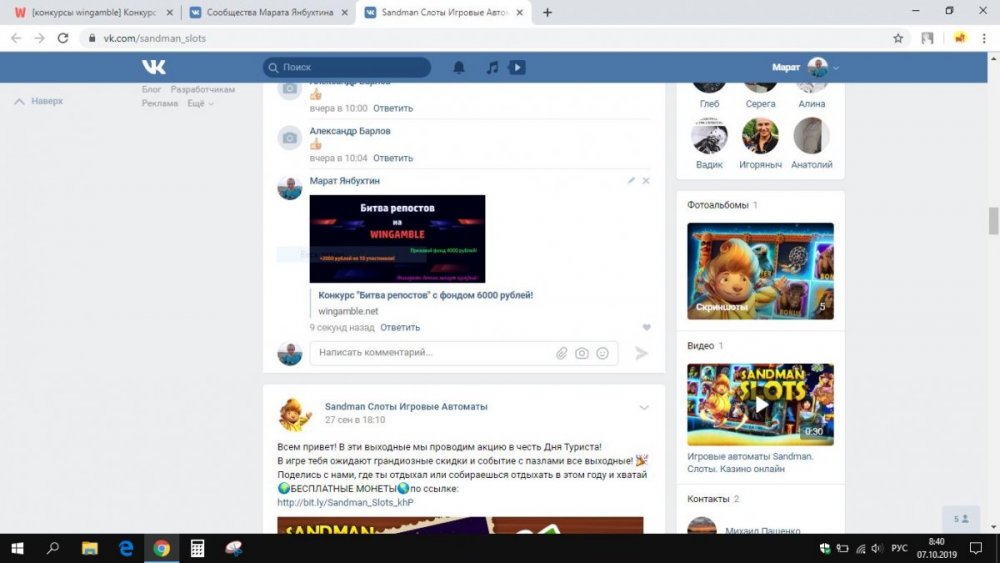Open the music note icon
Image resolution: width=1000 pixels, height=563 pixels.
(x=491, y=68)
